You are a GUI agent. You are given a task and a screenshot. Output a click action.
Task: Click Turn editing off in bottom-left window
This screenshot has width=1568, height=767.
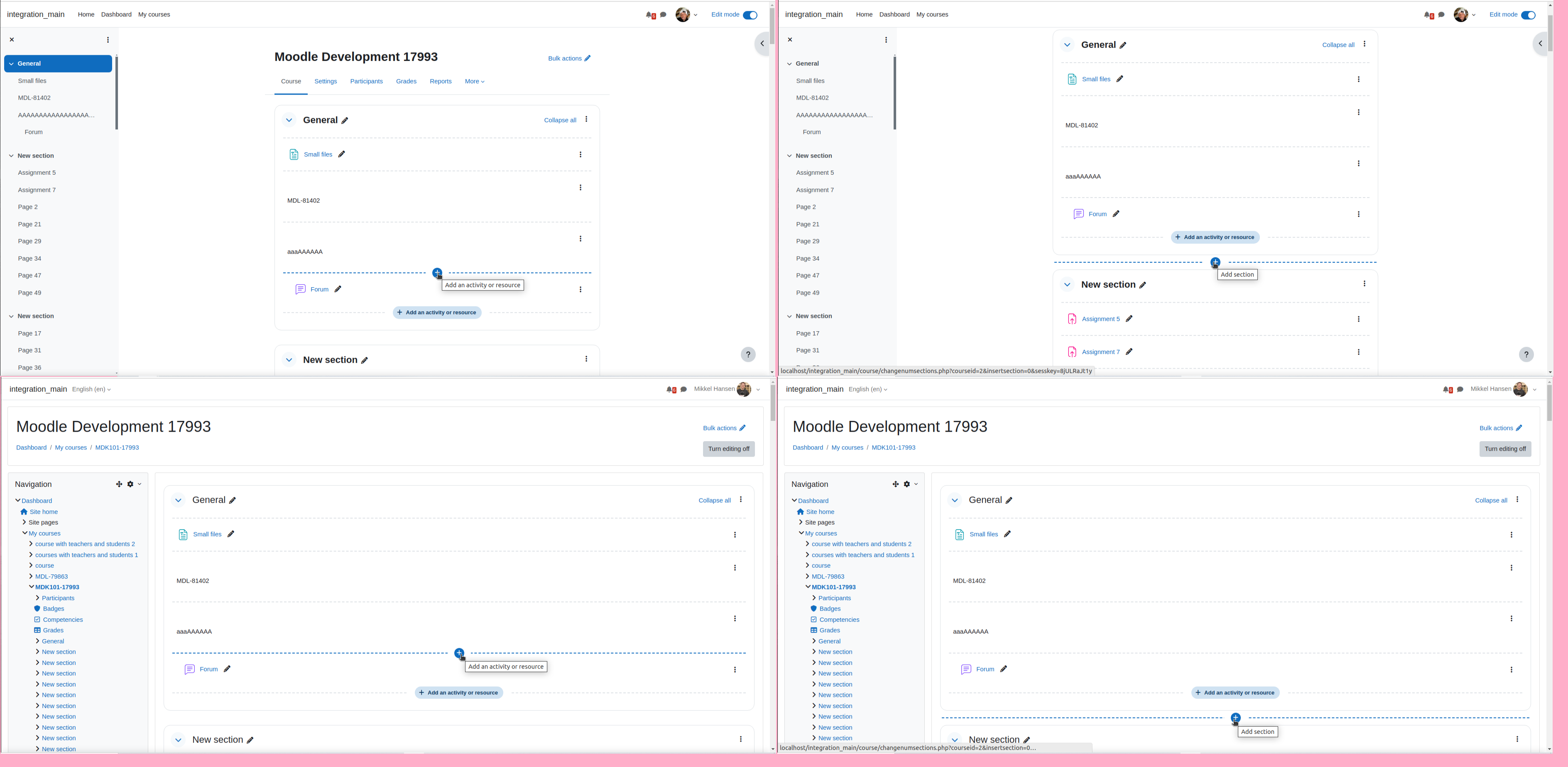(x=729, y=449)
